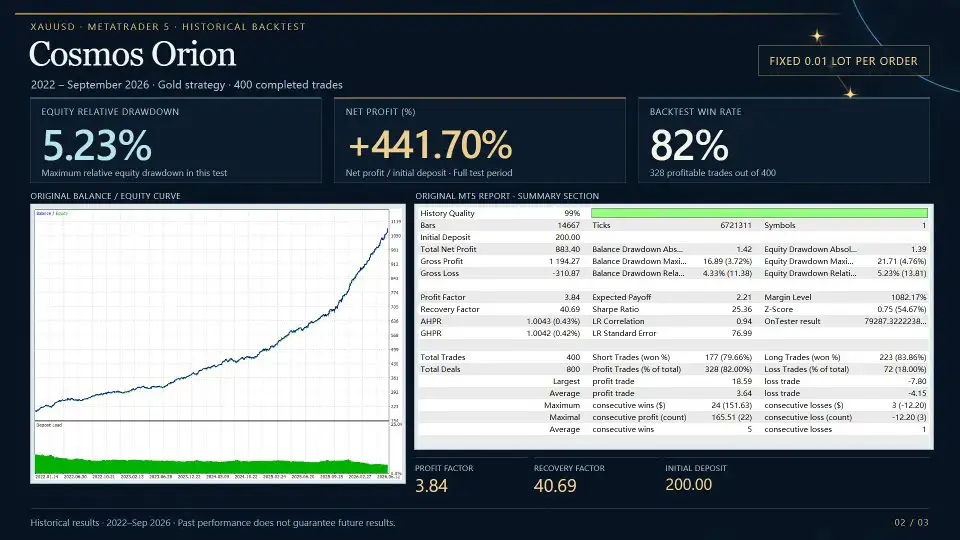Click the footer past performance disclaimer
This screenshot has width=960, height=540.
(x=212, y=523)
